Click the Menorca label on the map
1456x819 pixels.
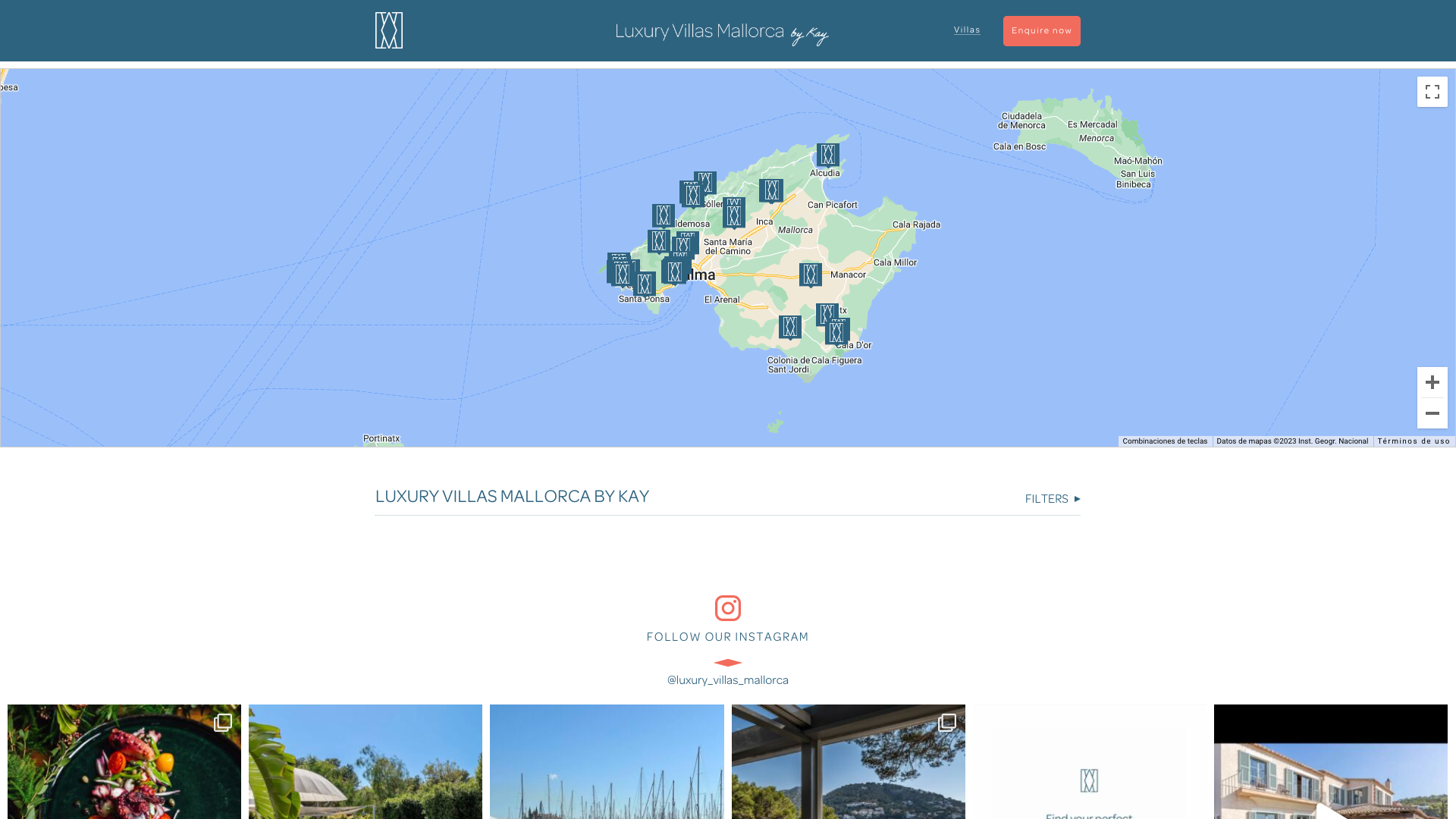click(1096, 138)
